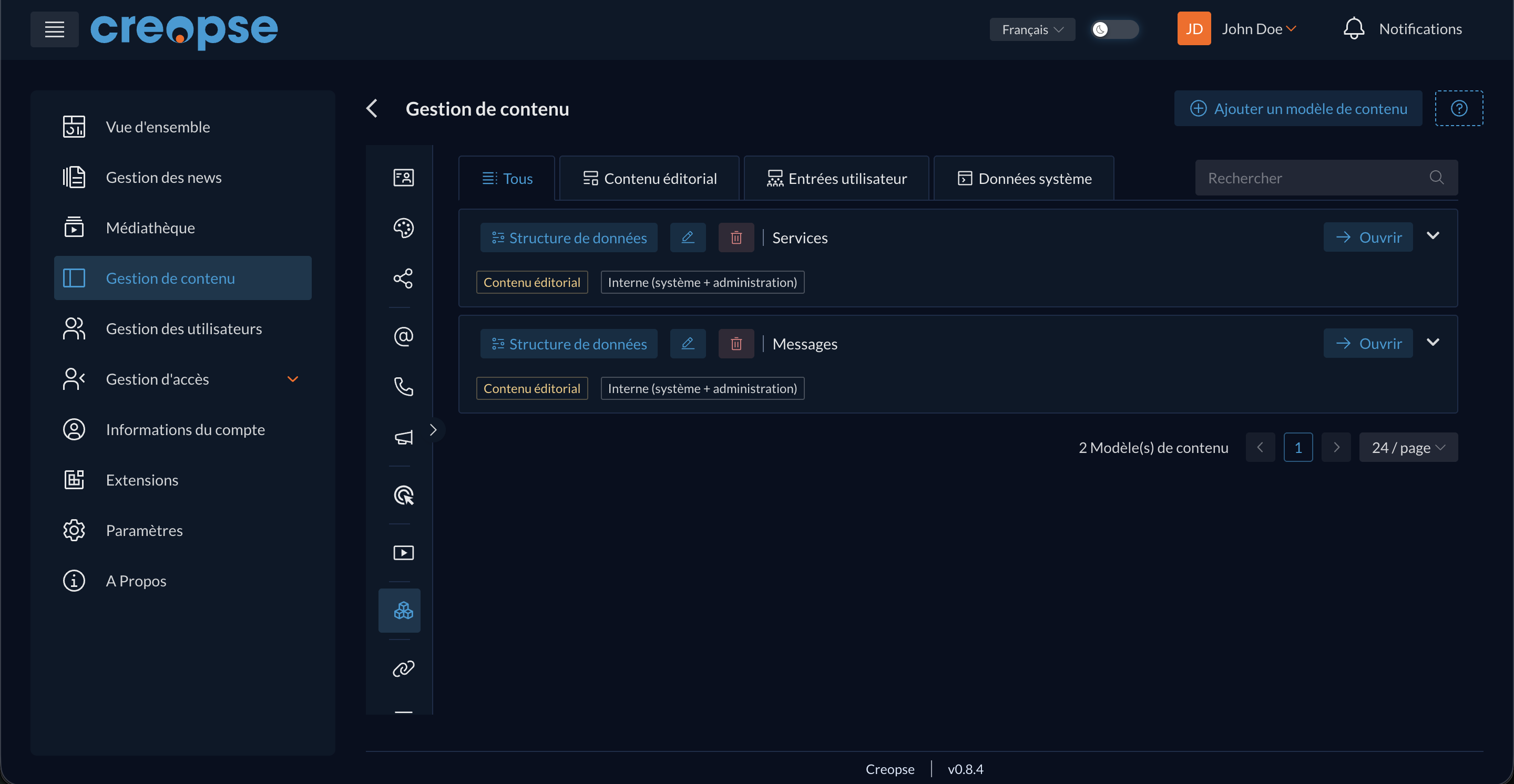Click Ouvrir for Services
The image size is (1514, 784).
pos(1368,238)
